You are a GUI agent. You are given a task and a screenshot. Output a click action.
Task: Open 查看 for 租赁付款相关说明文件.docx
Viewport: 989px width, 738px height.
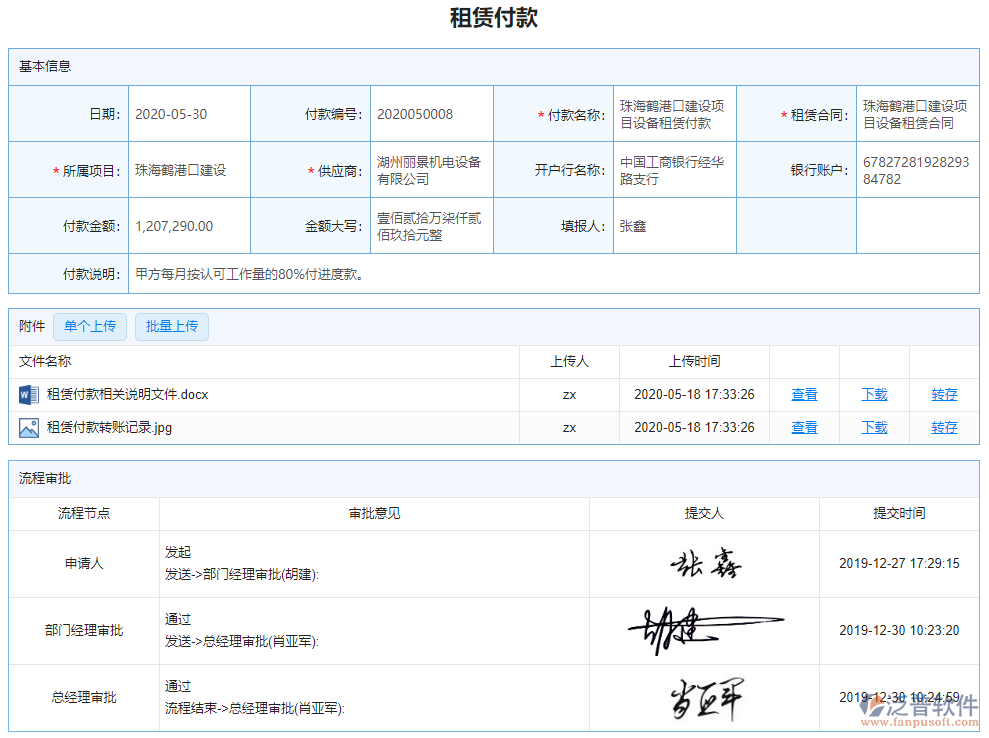804,393
